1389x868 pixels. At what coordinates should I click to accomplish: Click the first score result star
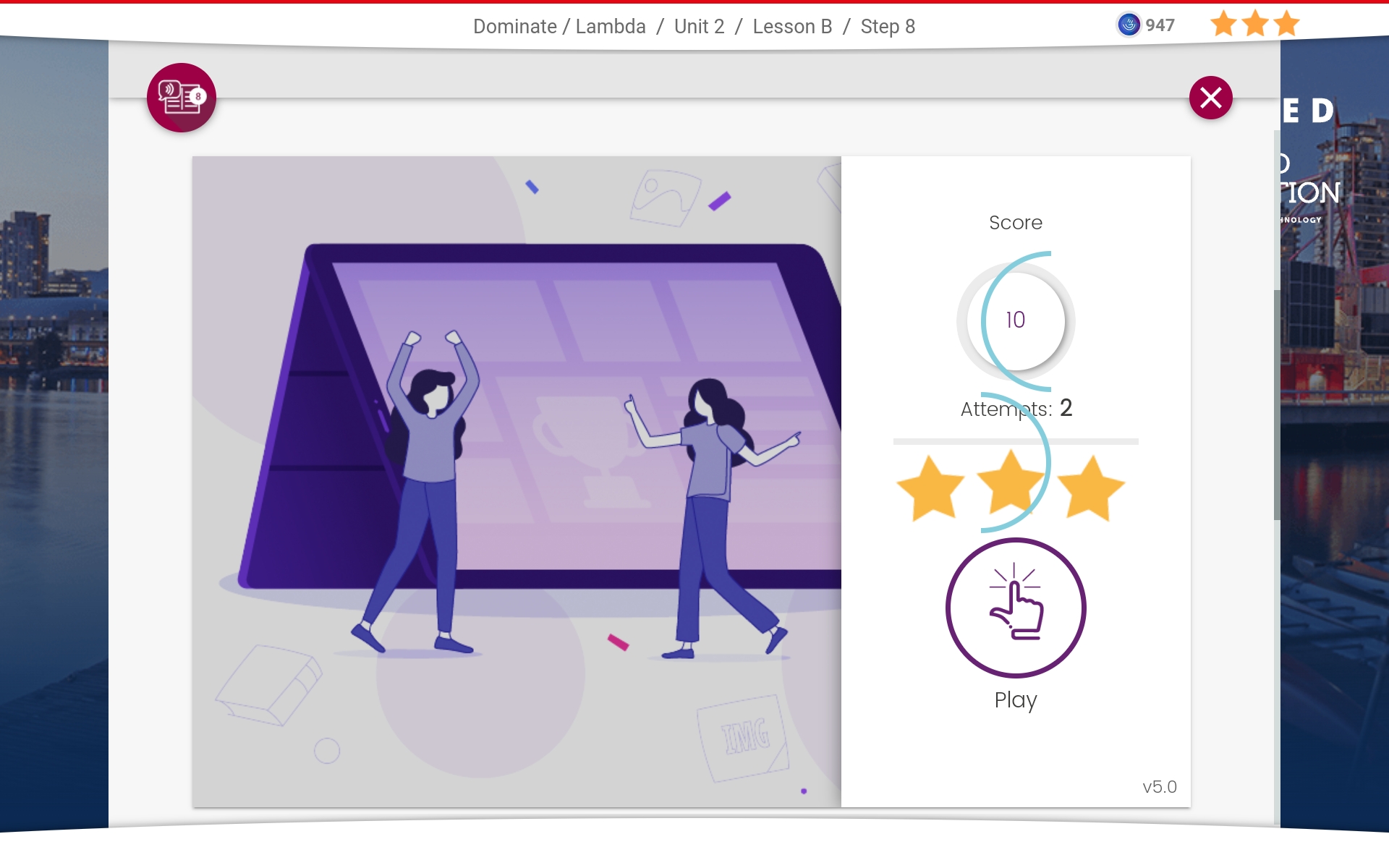[930, 488]
